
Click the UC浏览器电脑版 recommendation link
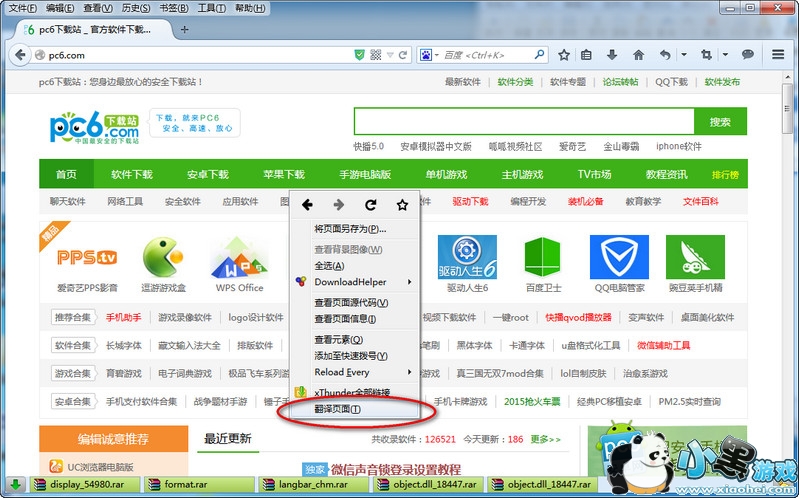tap(100, 466)
